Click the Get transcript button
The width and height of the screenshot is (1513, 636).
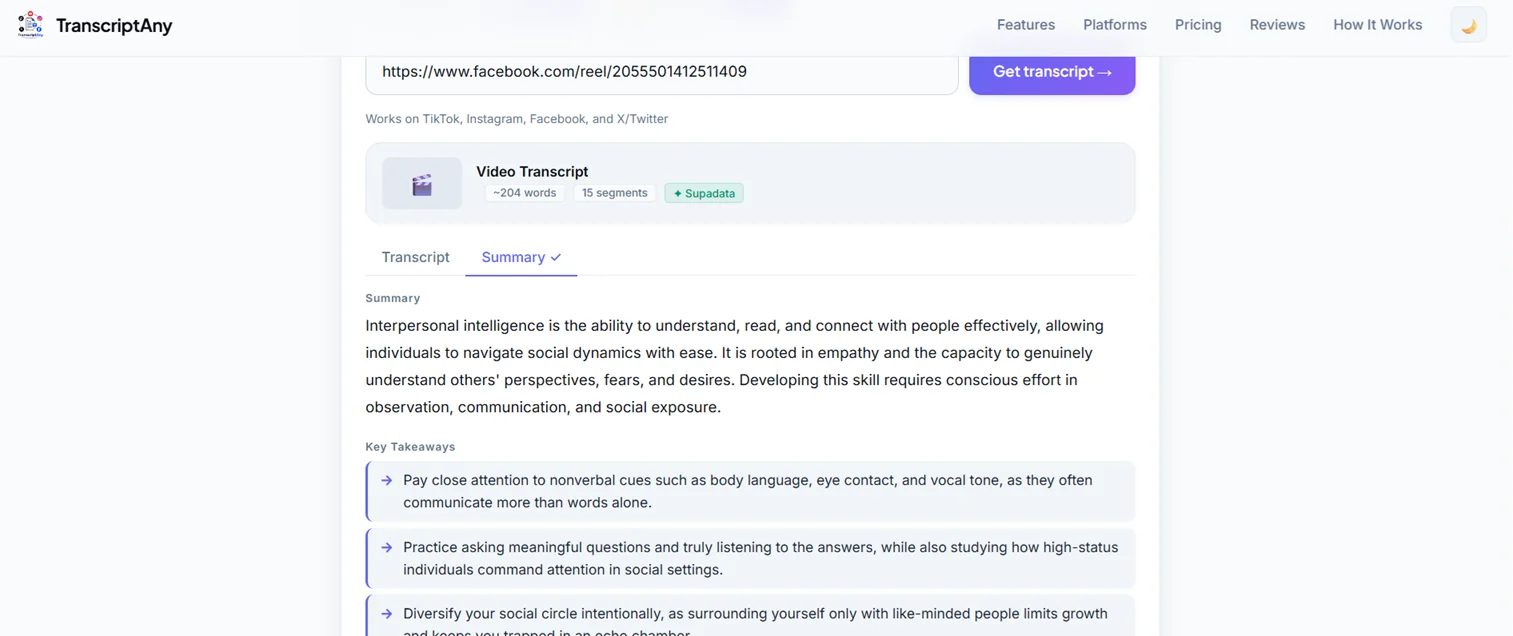point(1052,72)
